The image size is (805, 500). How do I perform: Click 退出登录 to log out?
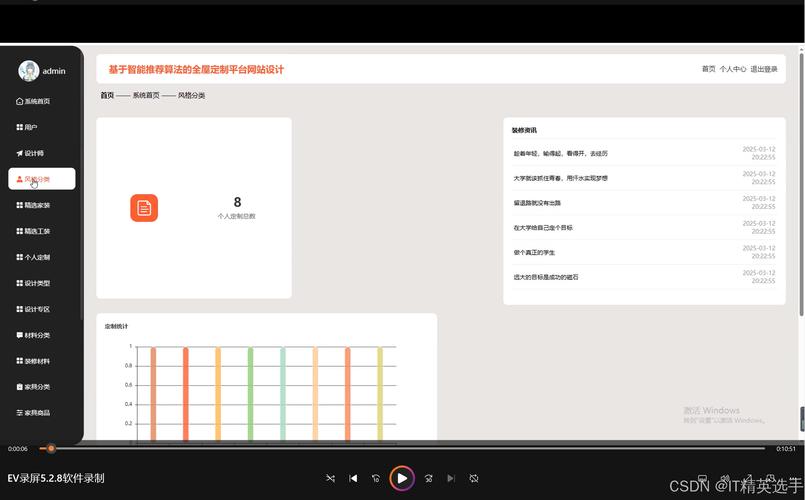[764, 69]
